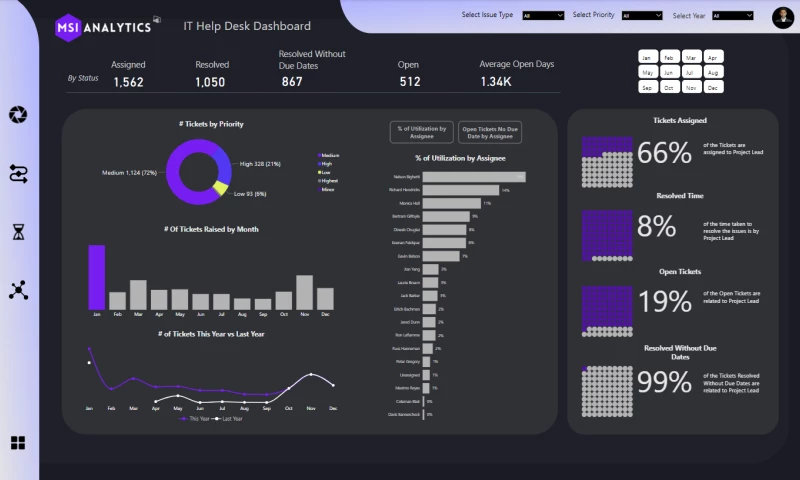The width and height of the screenshot is (800, 480).
Task: Click Jian Yang's utilization bar
Action: coord(430,269)
